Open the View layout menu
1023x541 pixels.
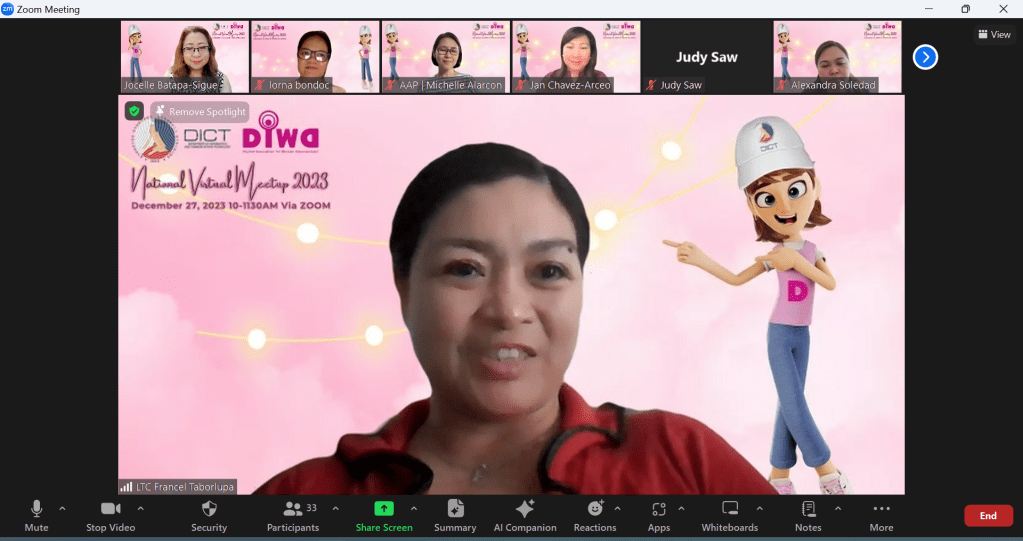coord(994,35)
